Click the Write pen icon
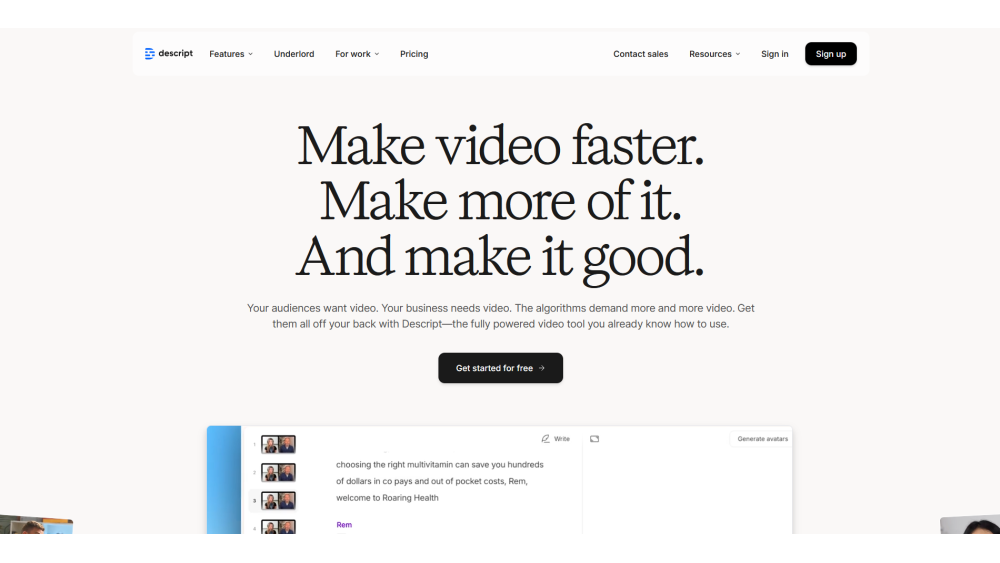This screenshot has width=1000, height=563. click(546, 439)
